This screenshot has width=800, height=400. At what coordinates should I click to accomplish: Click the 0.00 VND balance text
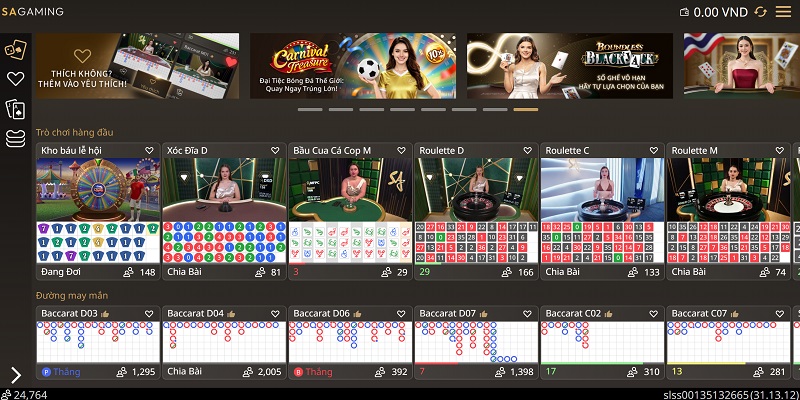coord(721,12)
